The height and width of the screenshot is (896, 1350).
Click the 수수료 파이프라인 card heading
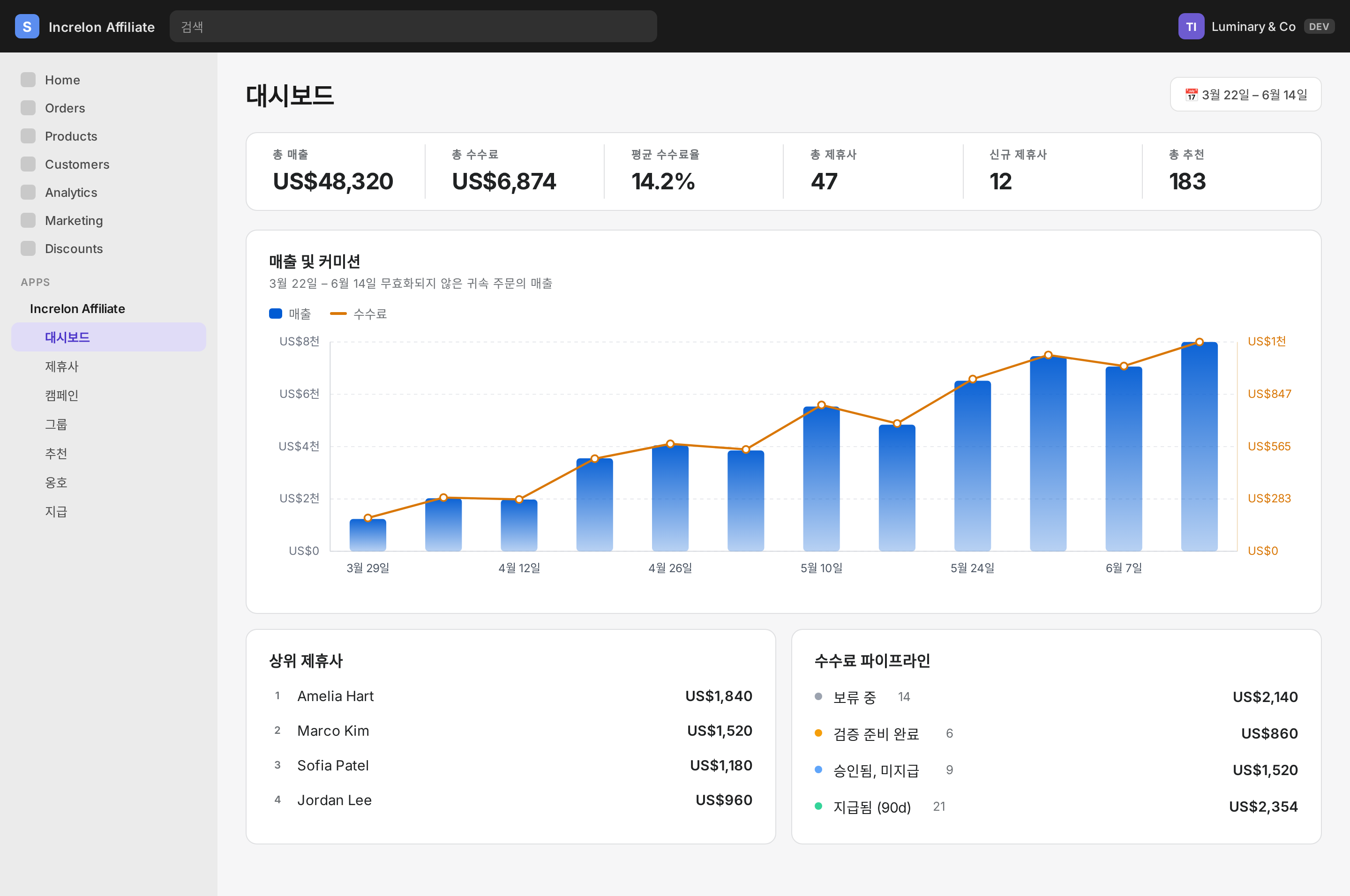coord(872,661)
